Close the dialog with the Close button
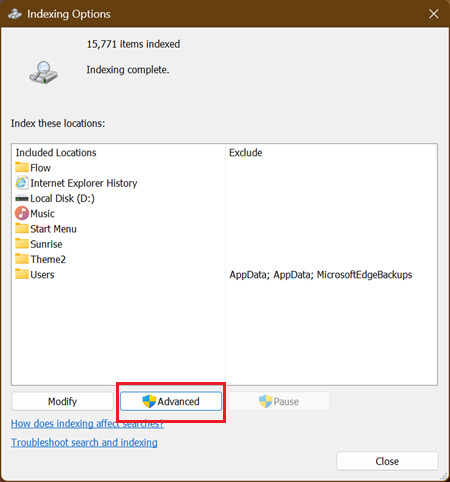450x482 pixels. point(387,461)
